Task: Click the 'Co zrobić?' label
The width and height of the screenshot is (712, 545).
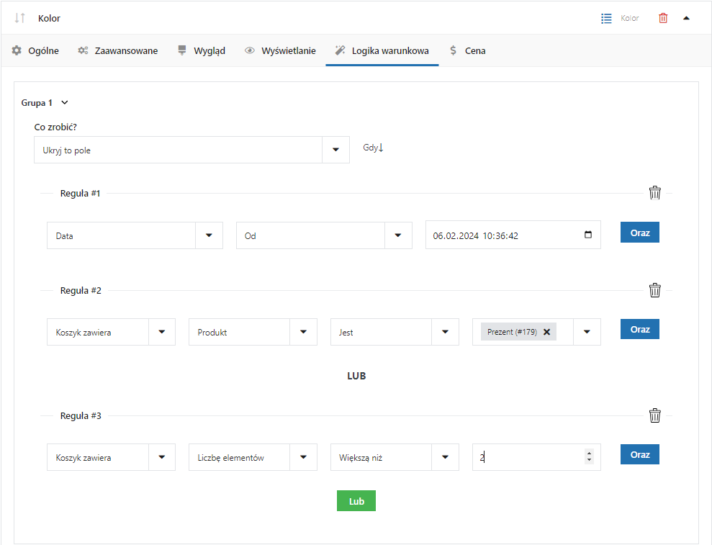Action: click(x=55, y=127)
